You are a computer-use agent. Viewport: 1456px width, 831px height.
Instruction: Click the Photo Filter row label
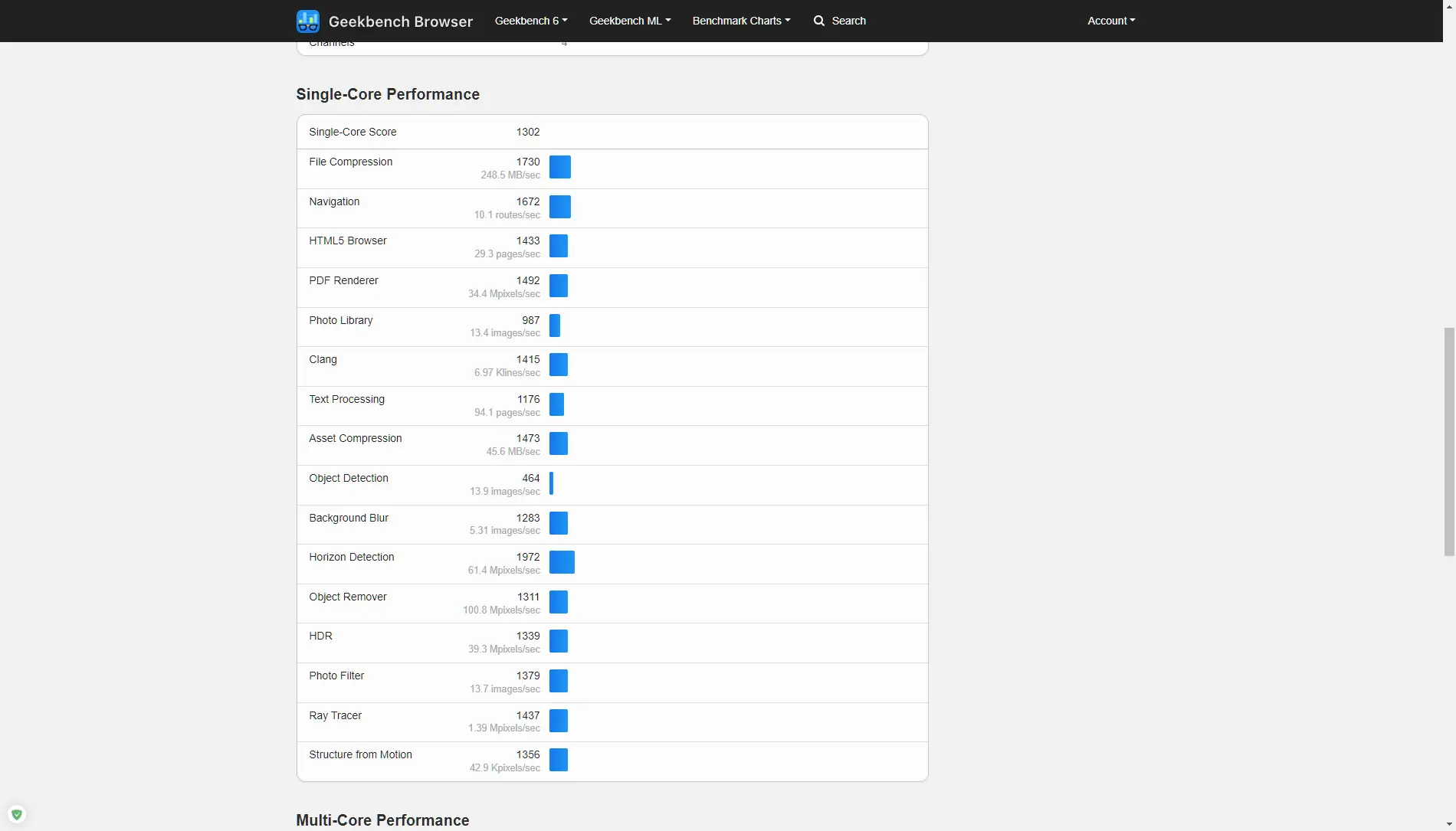point(336,676)
